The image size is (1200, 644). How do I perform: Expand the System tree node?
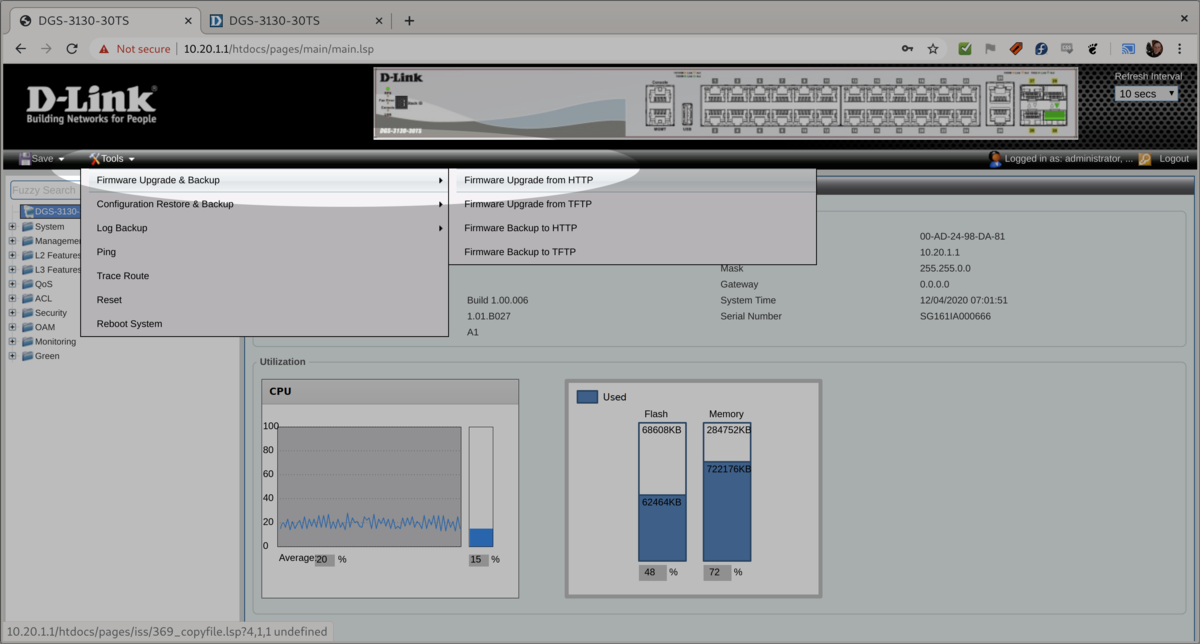pos(13,227)
